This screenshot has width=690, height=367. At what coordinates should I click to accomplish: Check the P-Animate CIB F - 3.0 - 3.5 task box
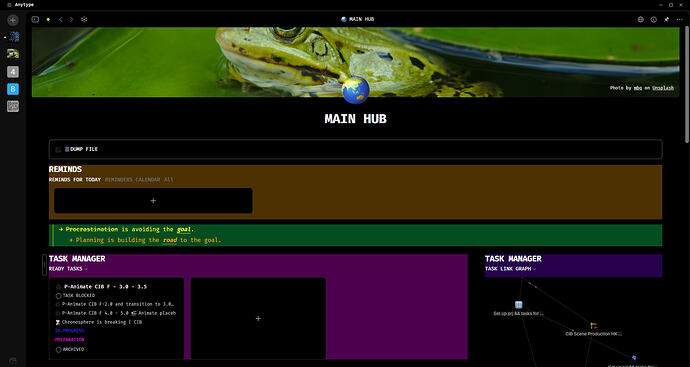(59, 286)
